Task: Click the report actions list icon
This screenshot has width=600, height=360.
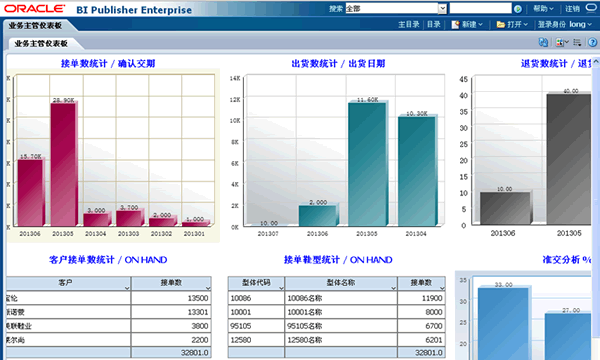Action: pyautogui.click(x=577, y=42)
